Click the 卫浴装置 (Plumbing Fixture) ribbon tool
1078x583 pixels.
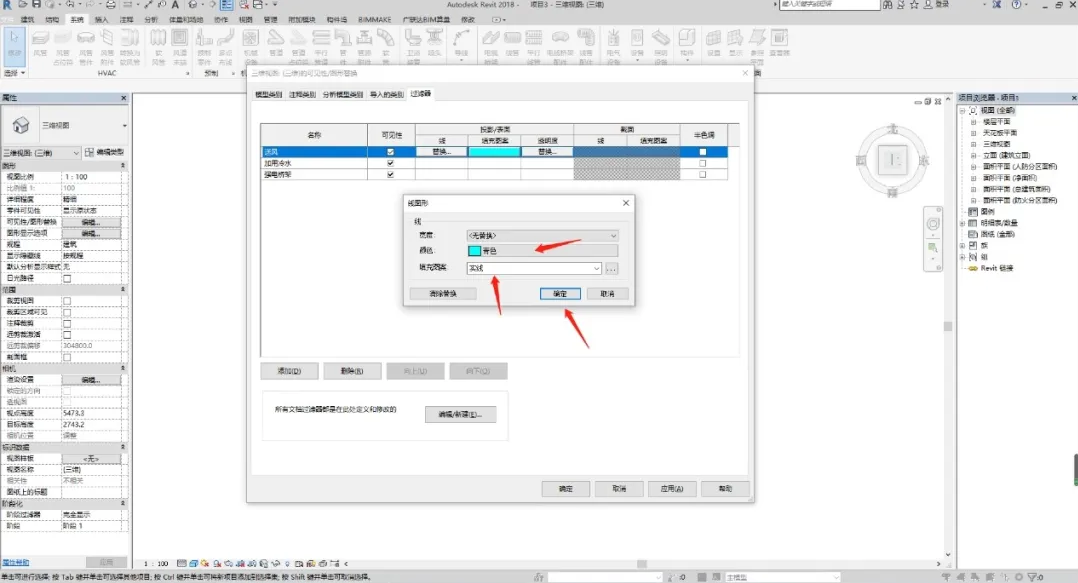[x=412, y=44]
